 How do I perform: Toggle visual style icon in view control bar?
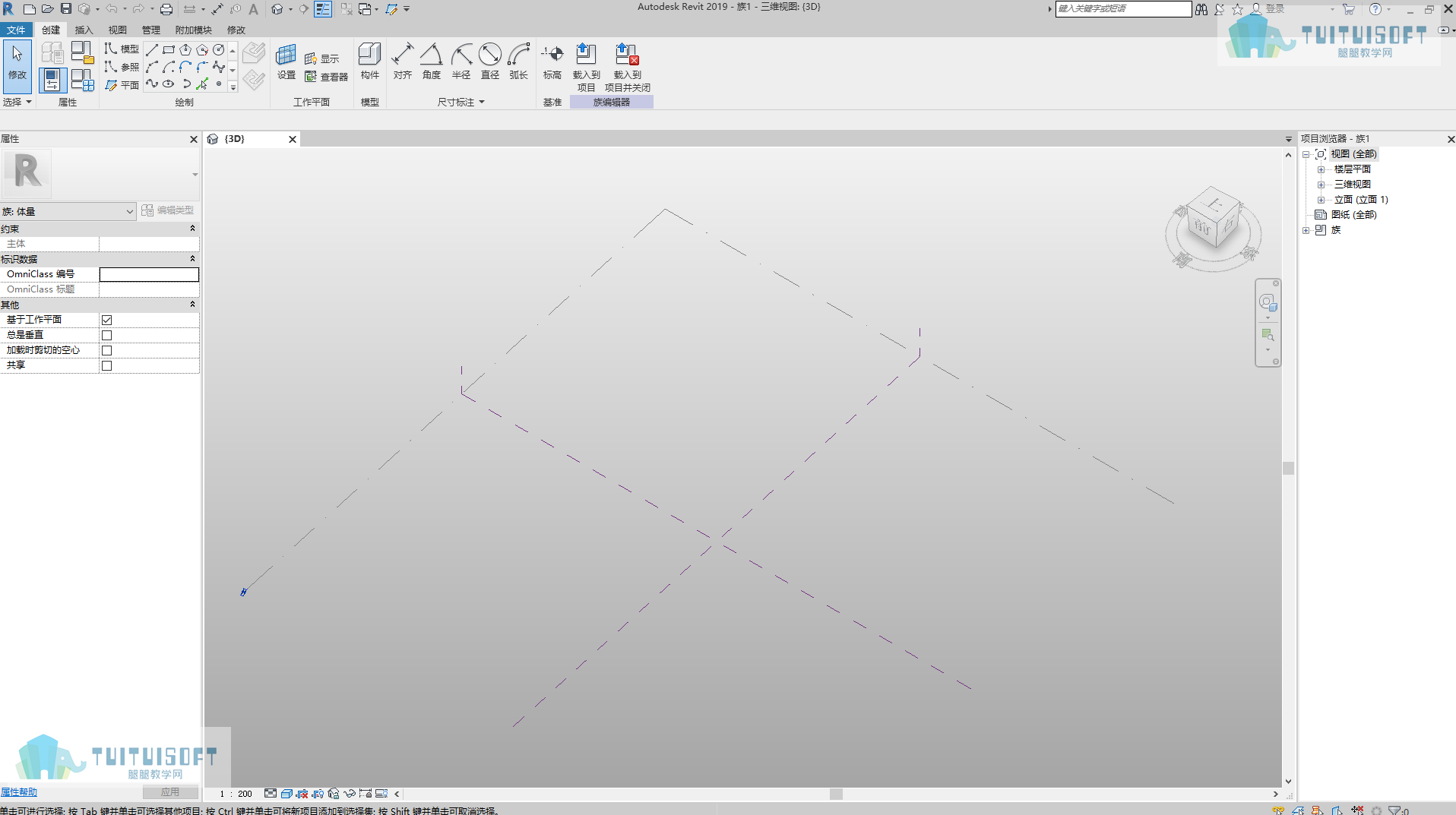[x=286, y=794]
